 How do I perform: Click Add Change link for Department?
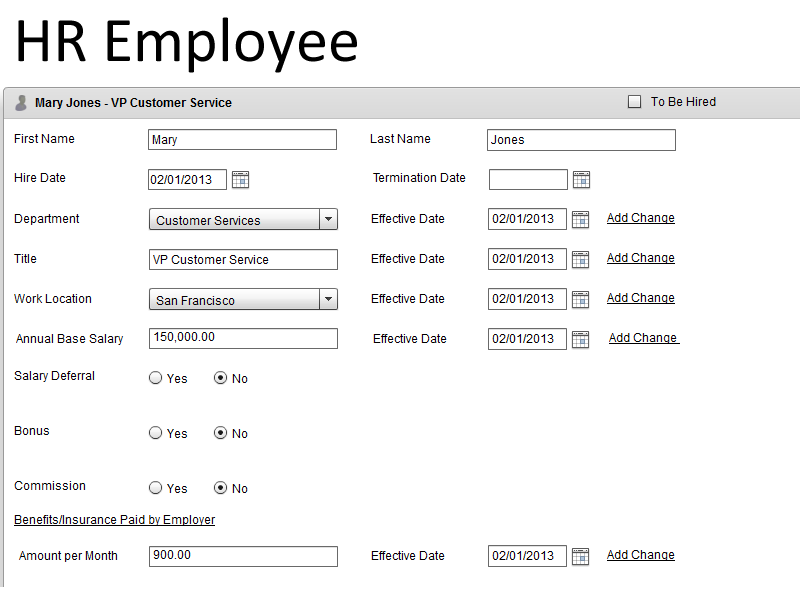coord(640,218)
